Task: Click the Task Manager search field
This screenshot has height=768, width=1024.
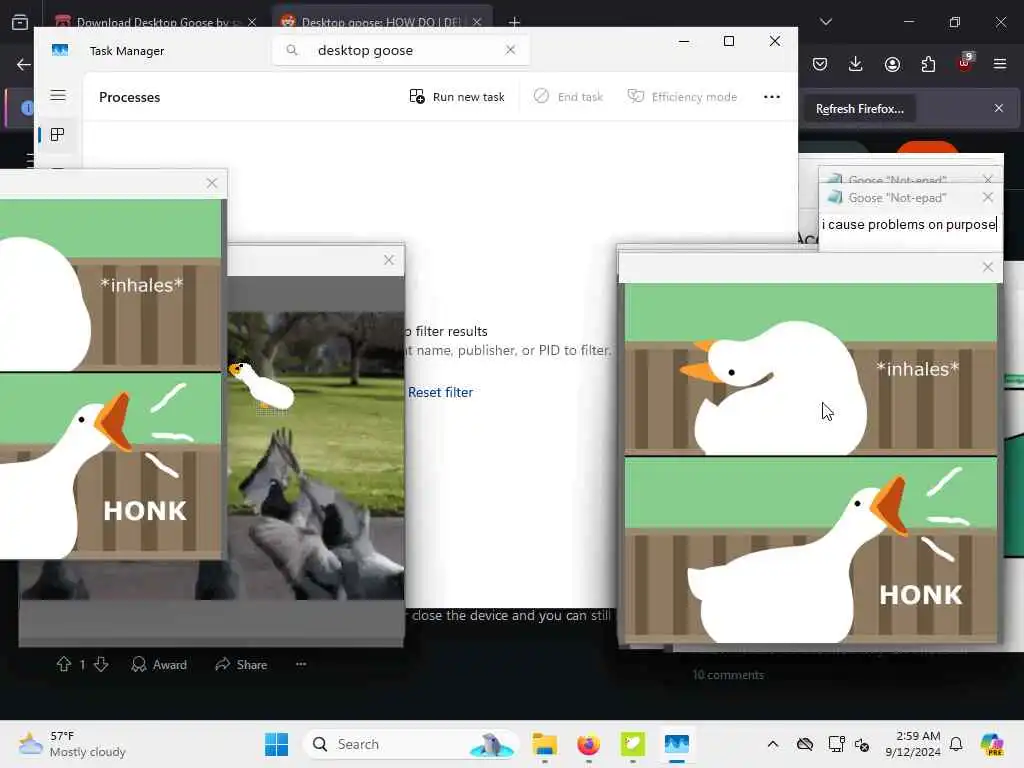Action: [x=400, y=50]
